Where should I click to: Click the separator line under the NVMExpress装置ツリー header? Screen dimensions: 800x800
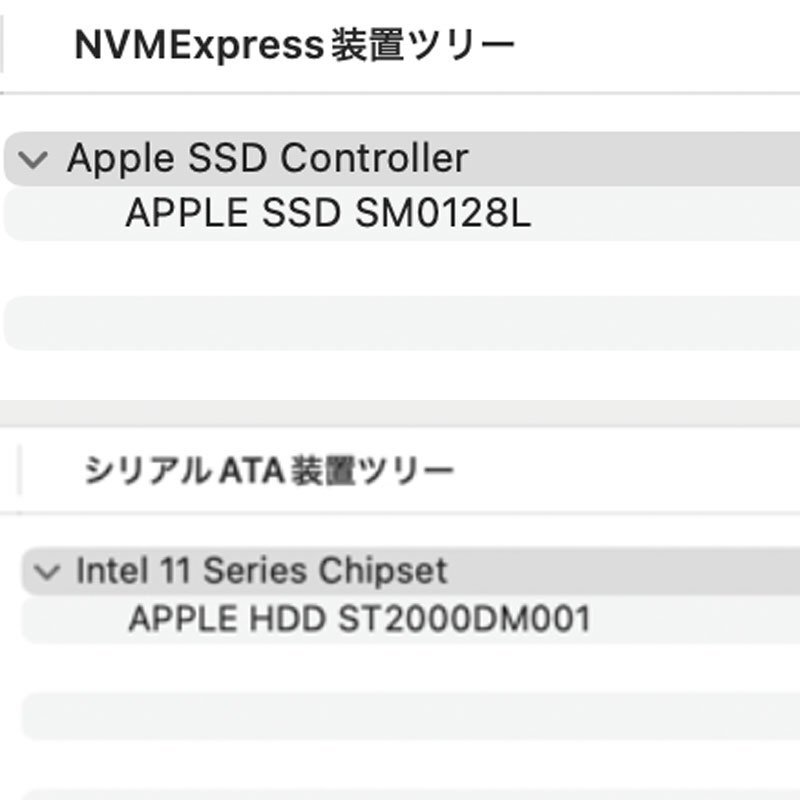(x=400, y=93)
